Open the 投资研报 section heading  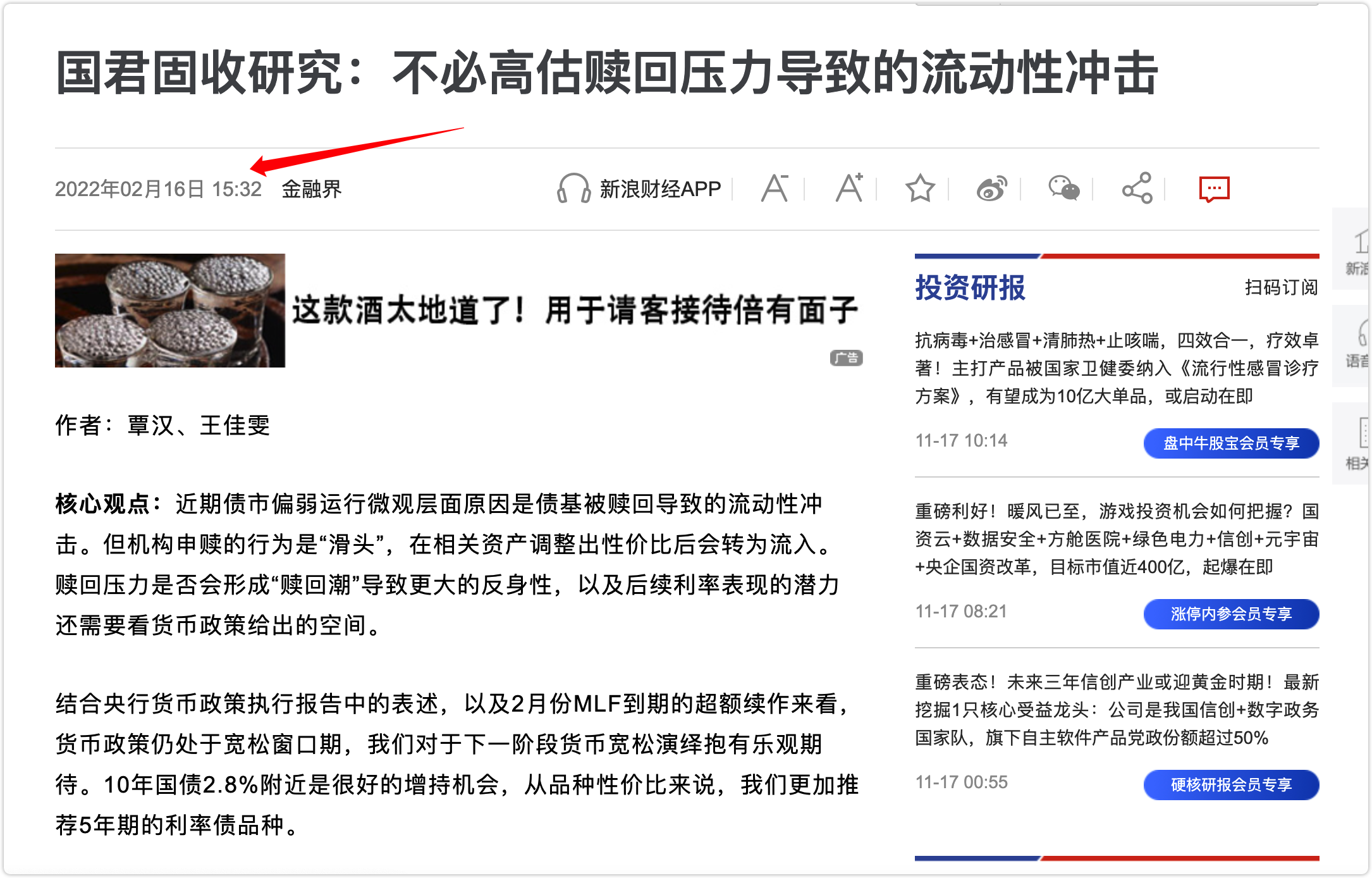point(970,288)
